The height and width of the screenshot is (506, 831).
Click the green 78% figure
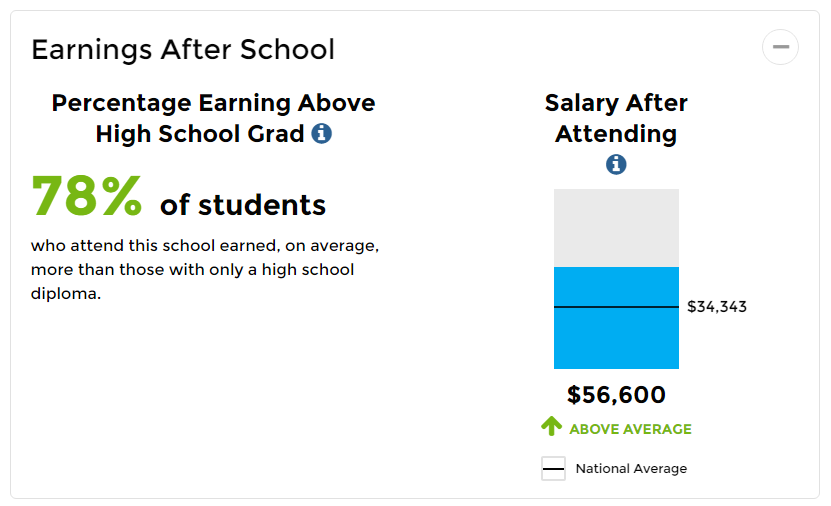tap(87, 197)
